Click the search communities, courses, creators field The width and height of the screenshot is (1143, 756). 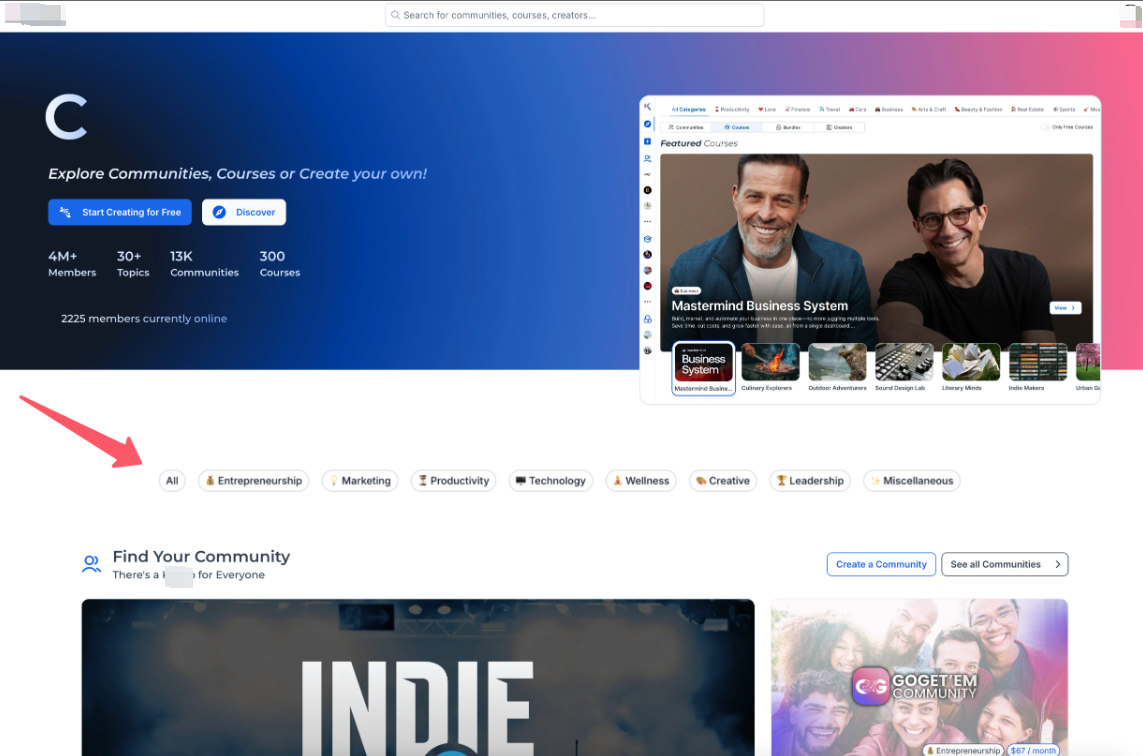point(574,15)
